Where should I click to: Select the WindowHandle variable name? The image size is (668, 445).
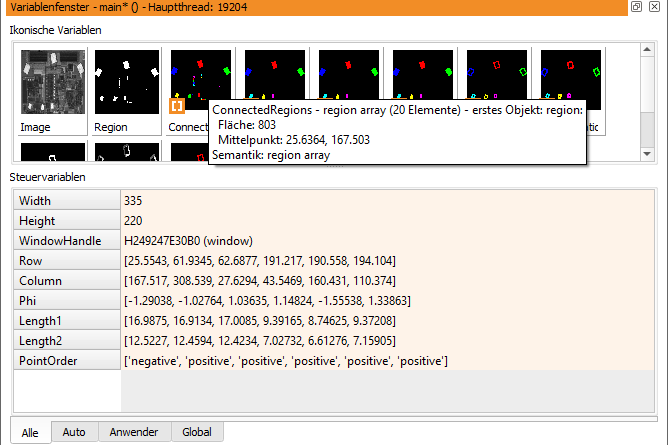[60, 241]
